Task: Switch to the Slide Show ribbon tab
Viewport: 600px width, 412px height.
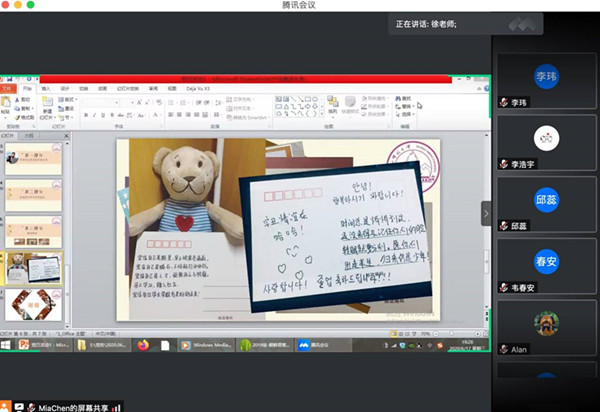Action: click(127, 89)
